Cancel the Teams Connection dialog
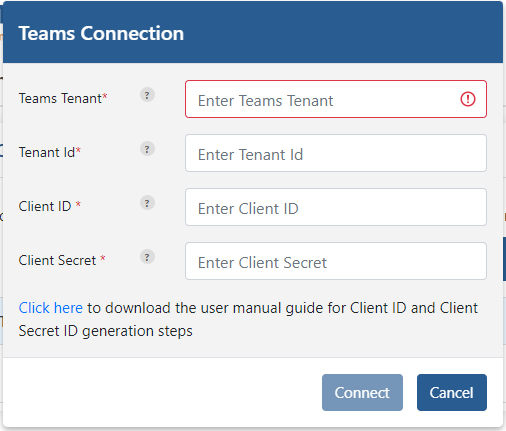Screen dimensions: 506x431 click(452, 392)
